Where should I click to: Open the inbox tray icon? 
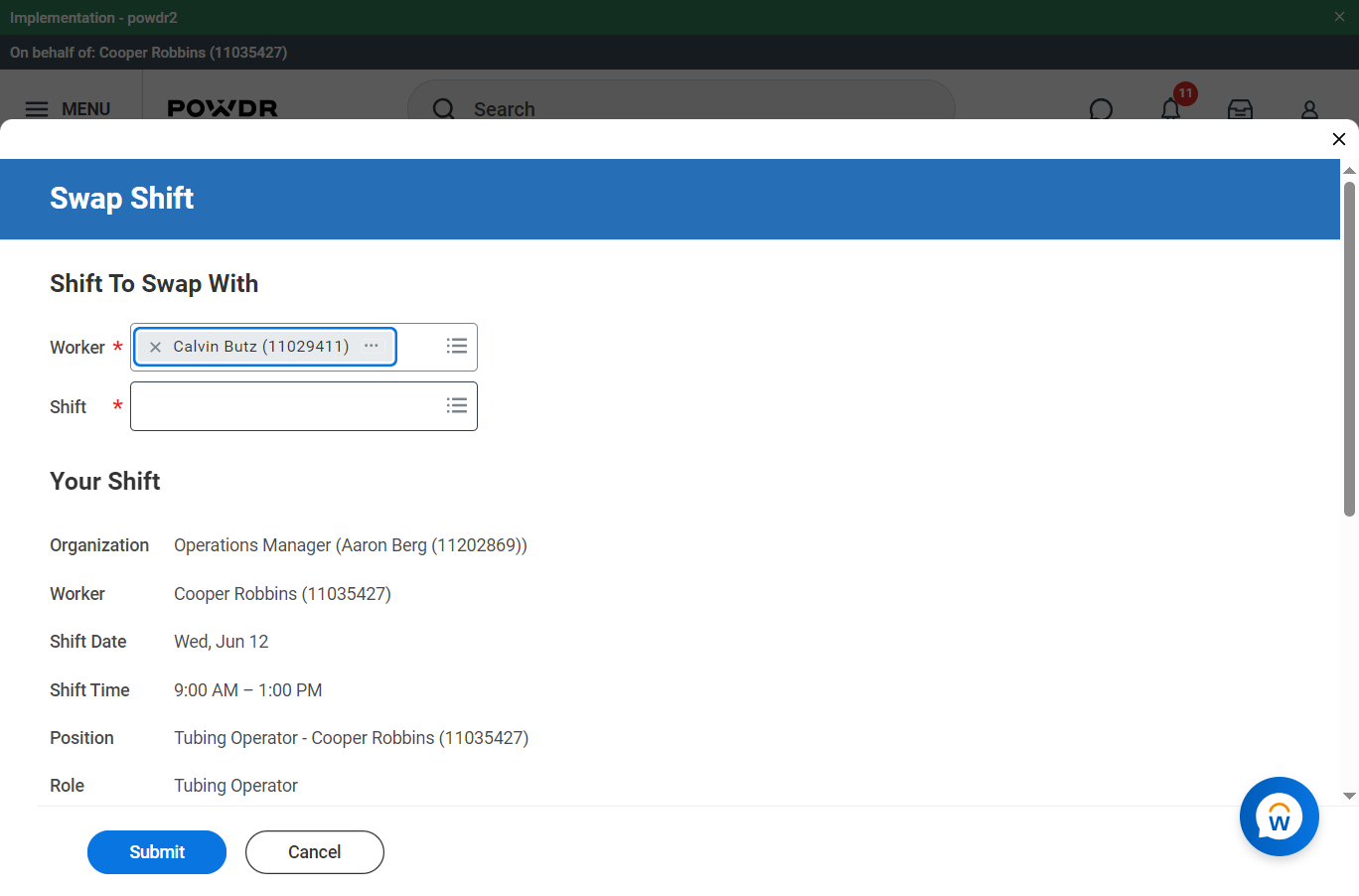point(1241,109)
